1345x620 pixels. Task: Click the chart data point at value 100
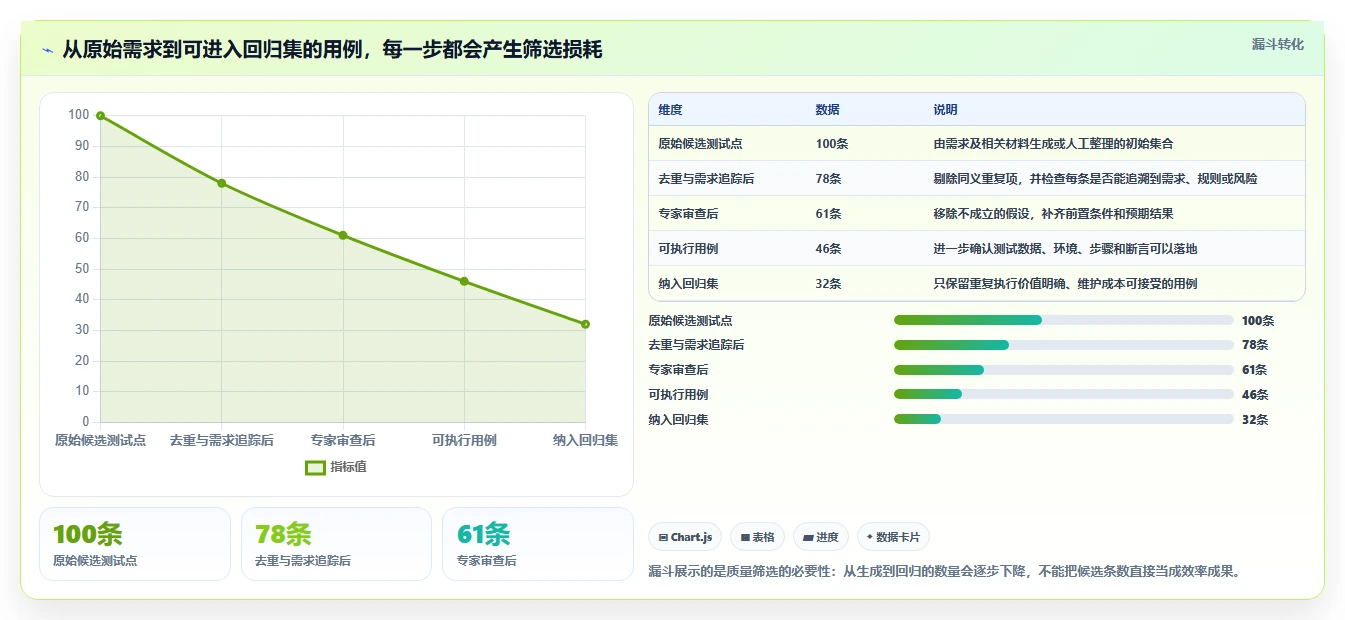100,116
